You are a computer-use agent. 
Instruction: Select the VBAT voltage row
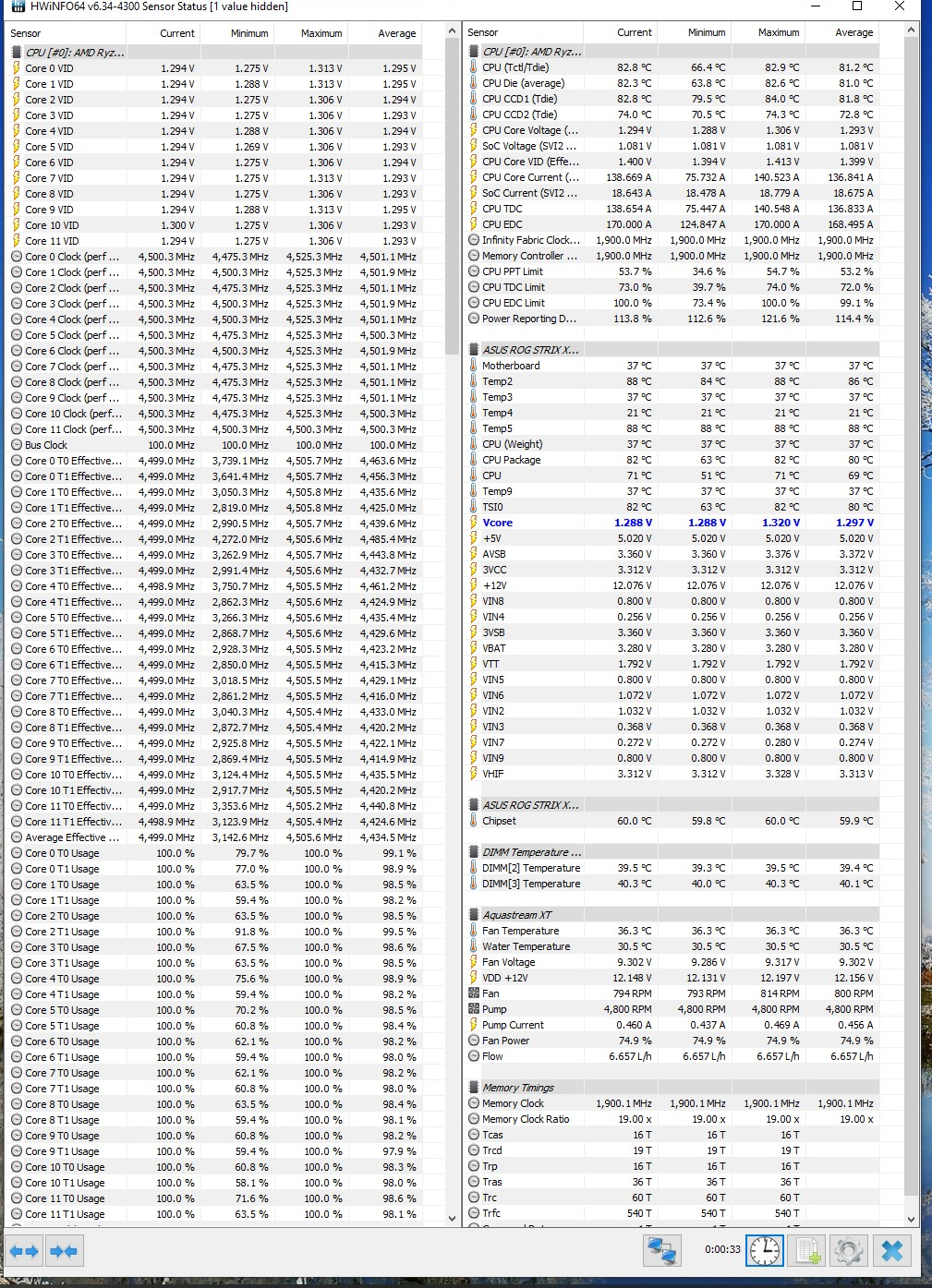(672, 648)
